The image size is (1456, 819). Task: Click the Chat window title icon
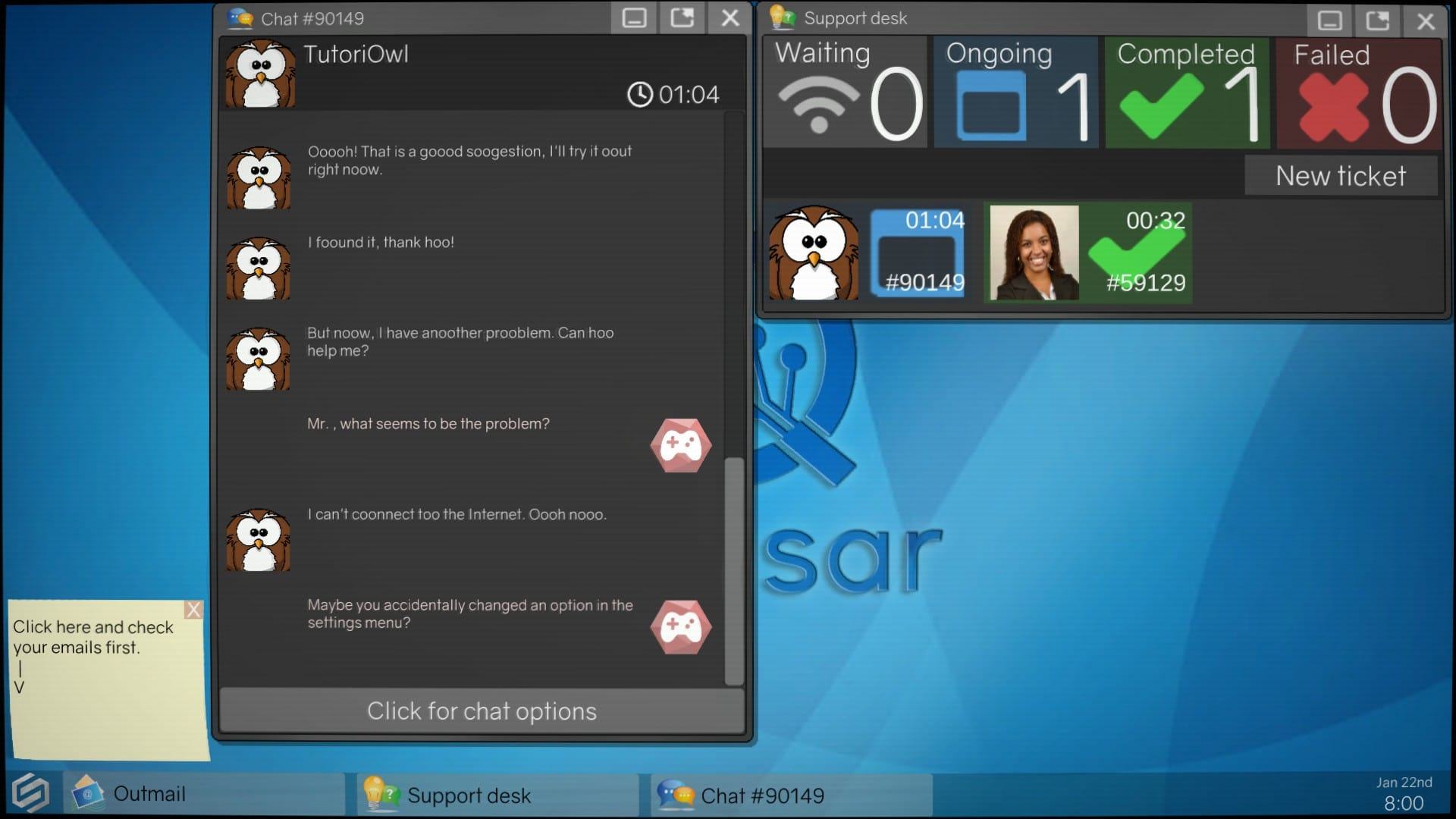240,18
